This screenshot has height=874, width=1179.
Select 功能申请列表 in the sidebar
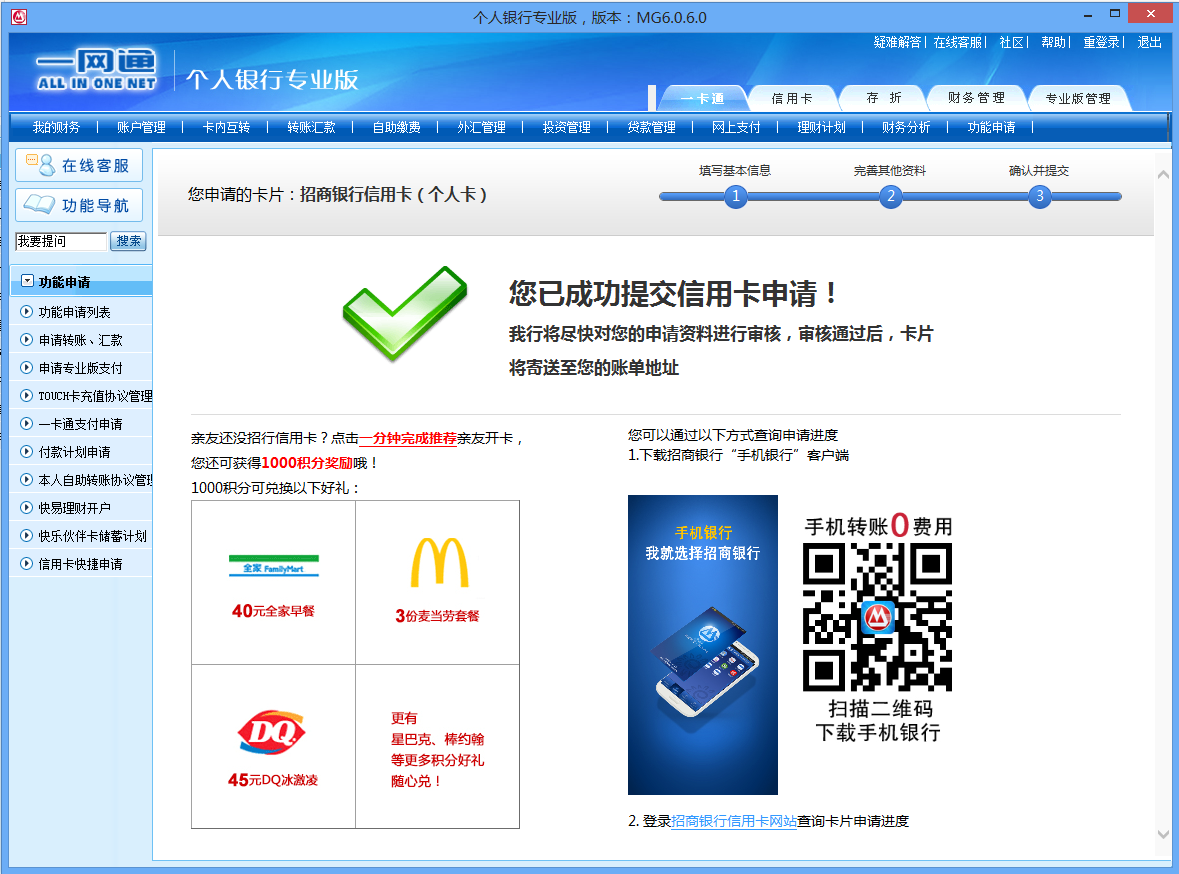pyautogui.click(x=74, y=311)
